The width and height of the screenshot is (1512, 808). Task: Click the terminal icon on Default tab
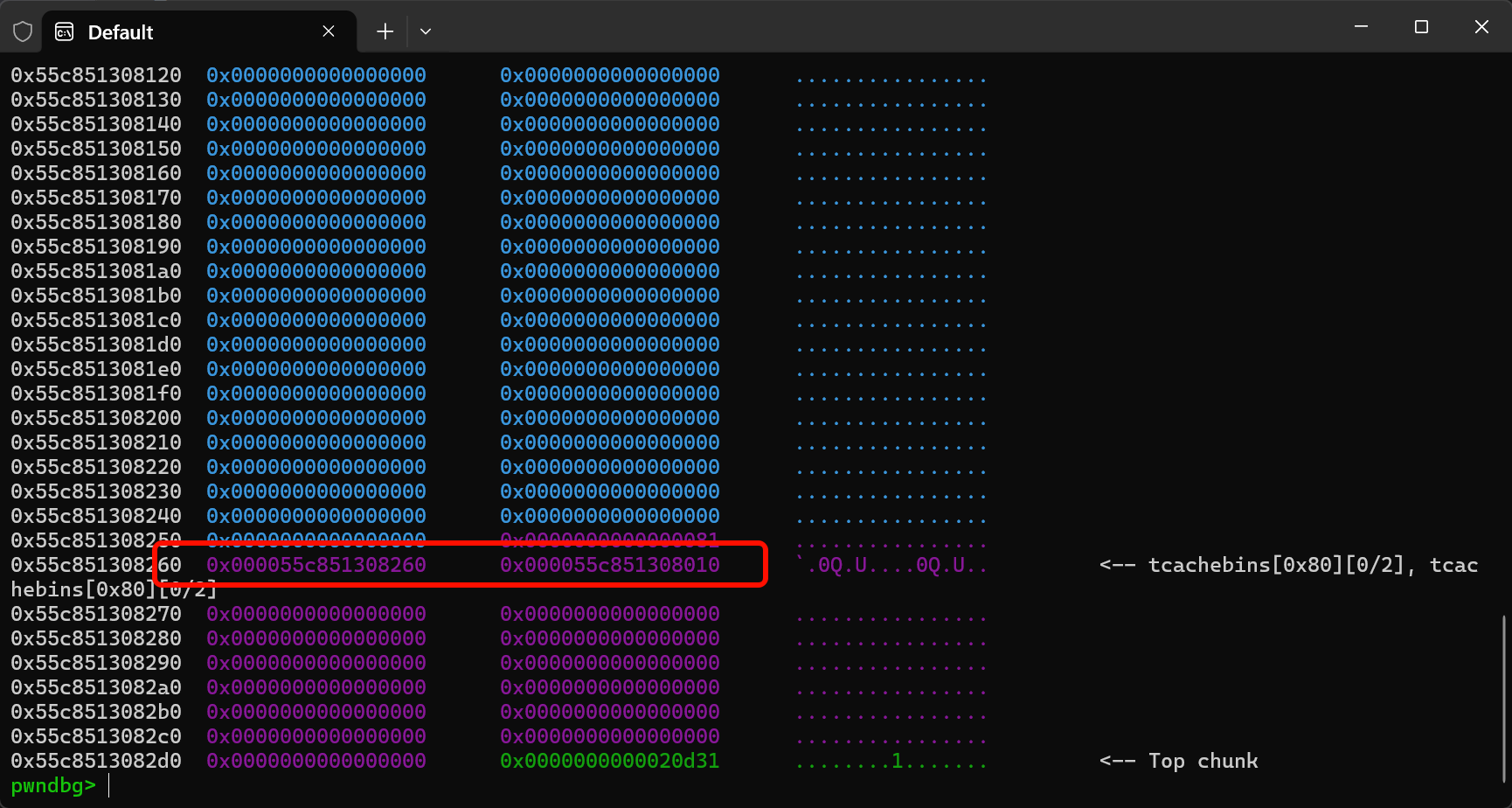coord(65,32)
